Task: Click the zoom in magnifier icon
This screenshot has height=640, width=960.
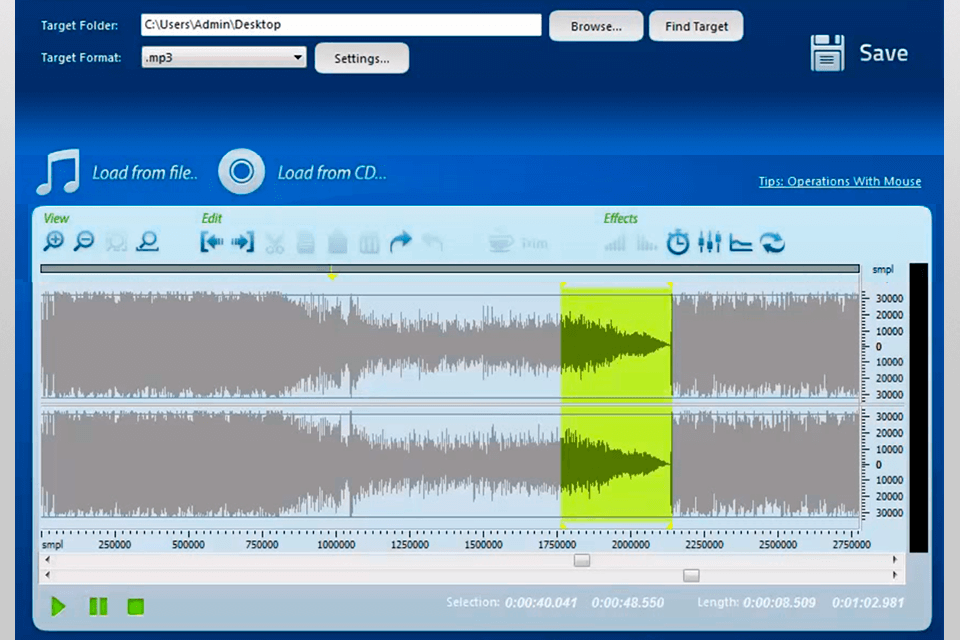Action: [53, 241]
